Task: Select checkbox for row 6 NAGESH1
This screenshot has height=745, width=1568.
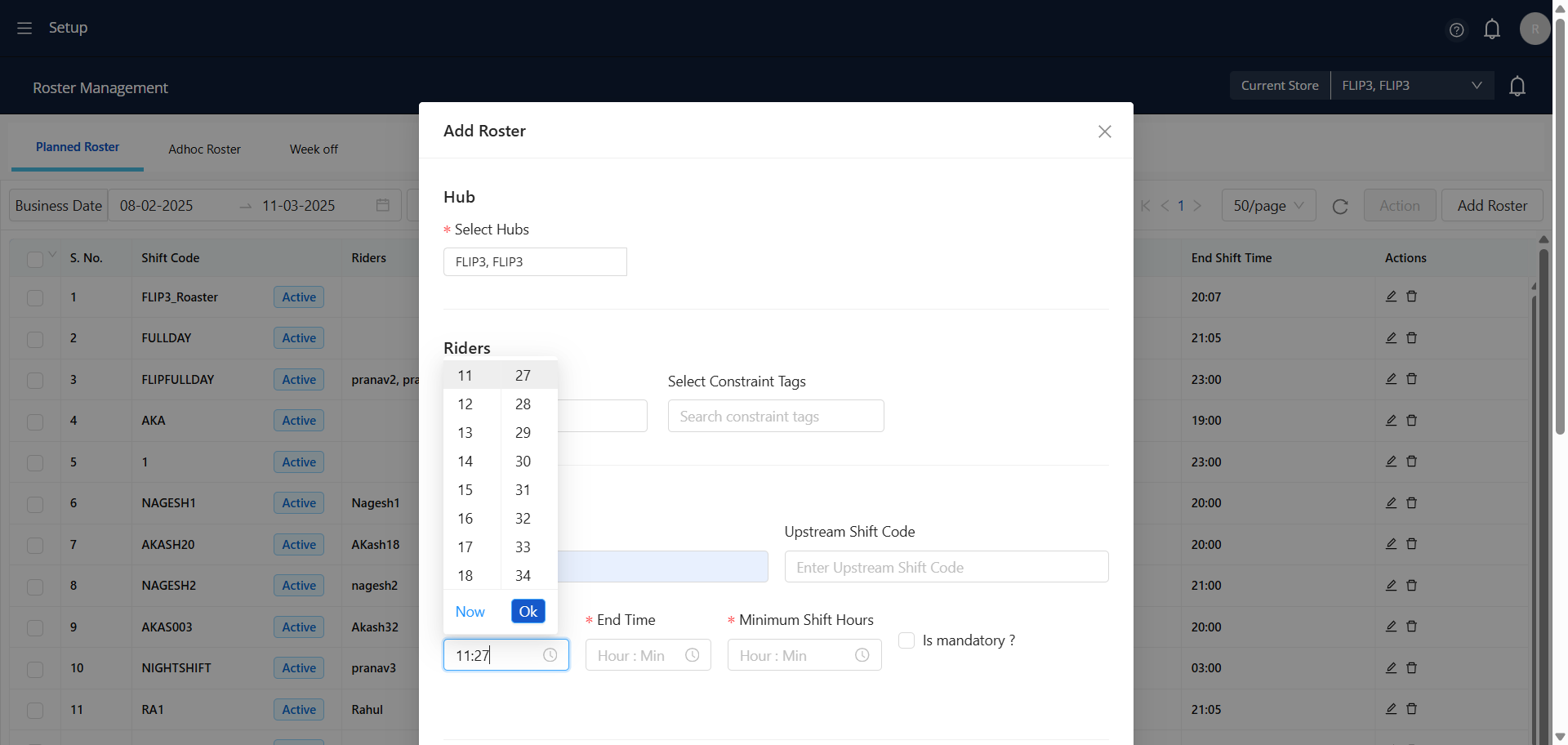Action: pos(35,504)
